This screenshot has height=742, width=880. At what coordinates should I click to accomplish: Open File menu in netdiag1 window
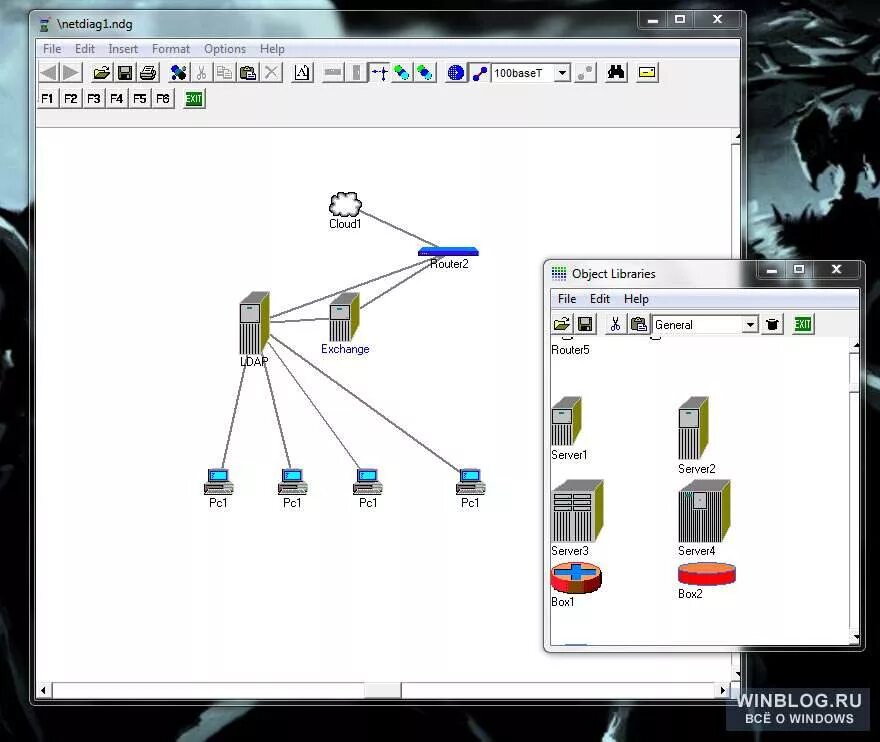pyautogui.click(x=52, y=49)
